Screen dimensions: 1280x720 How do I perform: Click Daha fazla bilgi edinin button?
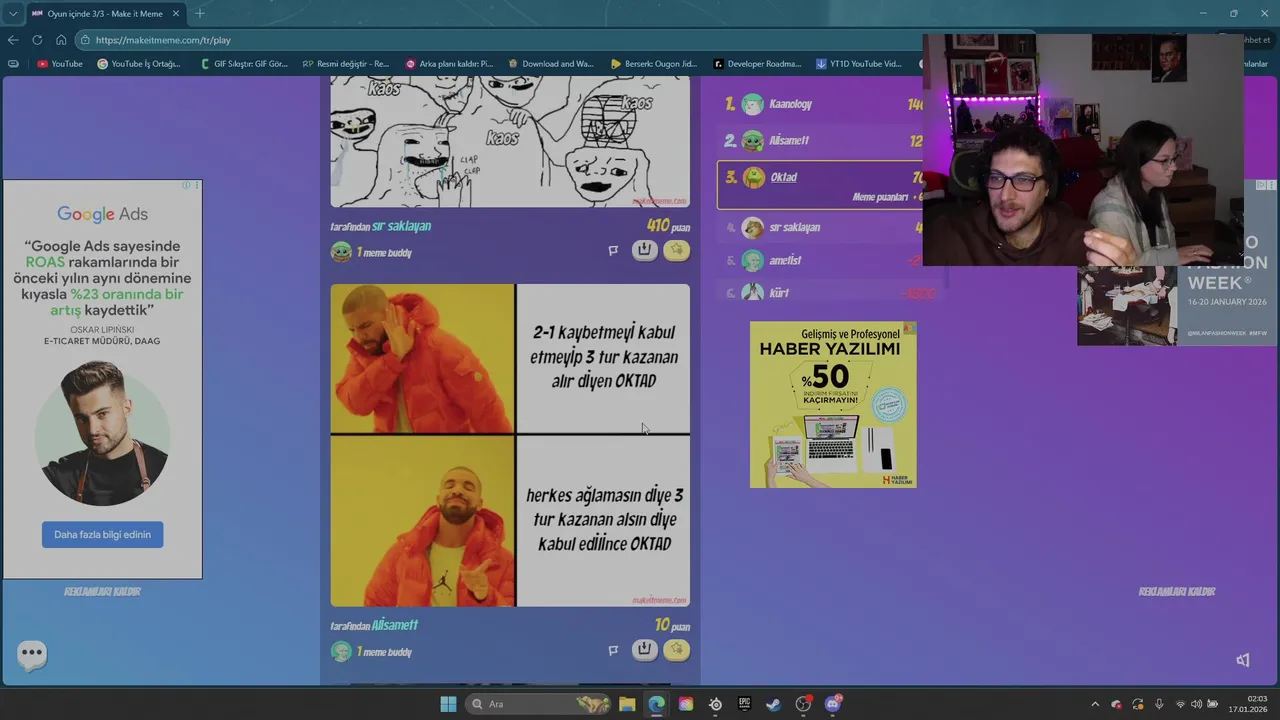102,534
